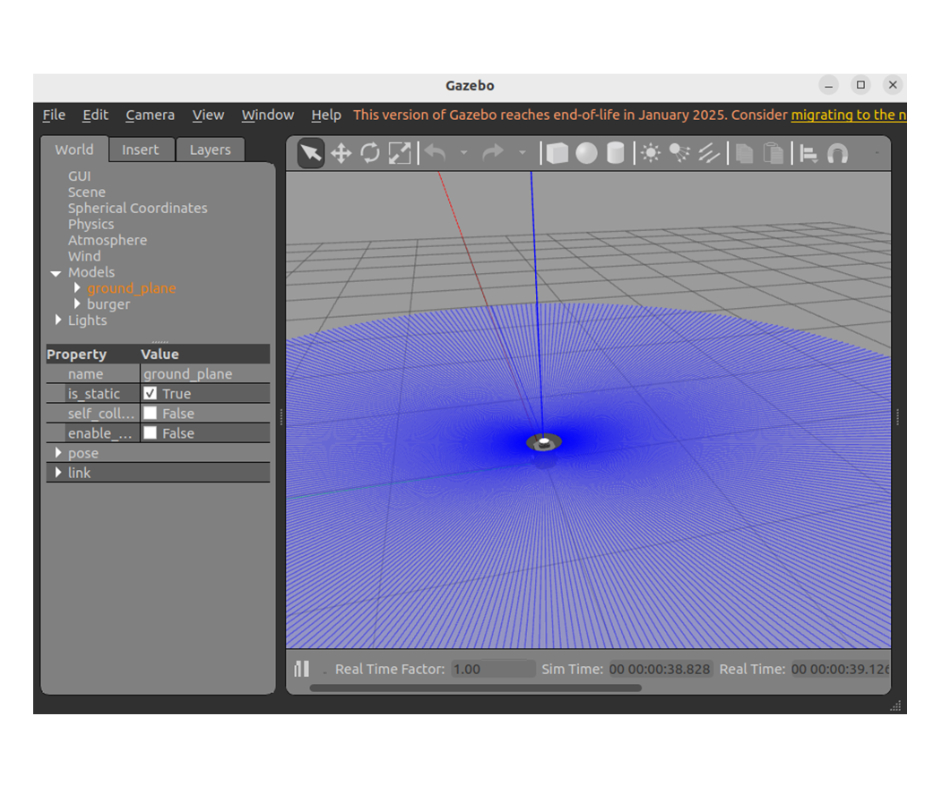Image resolution: width=940 pixels, height=788 pixels.
Task: Activate the Rotate mode tool
Action: pos(370,153)
